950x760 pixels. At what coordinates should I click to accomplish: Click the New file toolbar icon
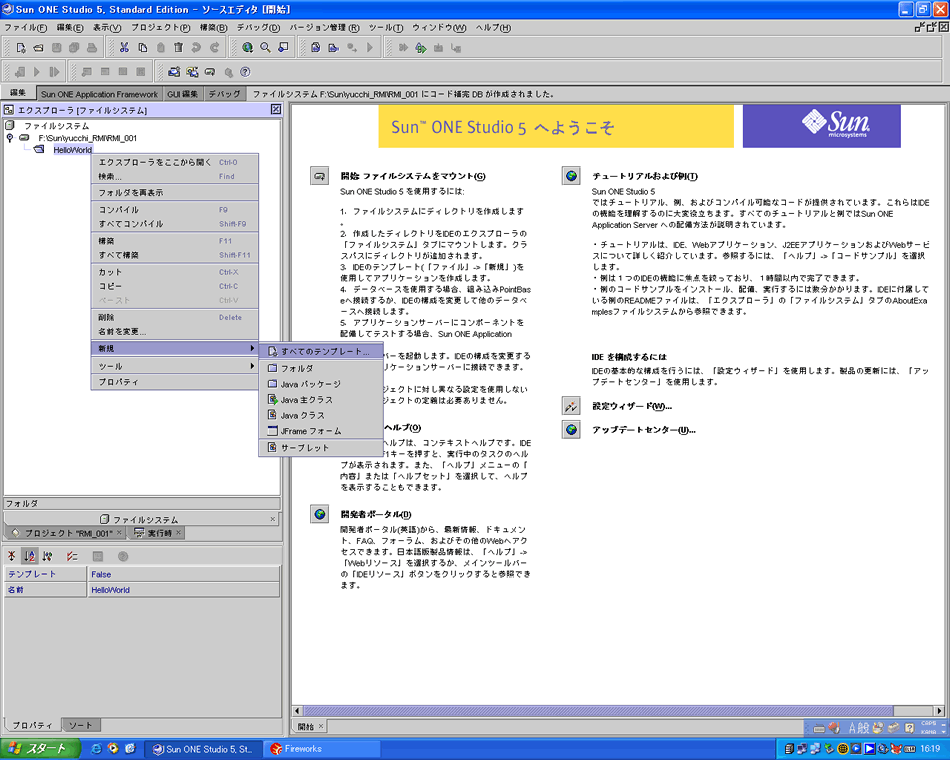[19, 47]
